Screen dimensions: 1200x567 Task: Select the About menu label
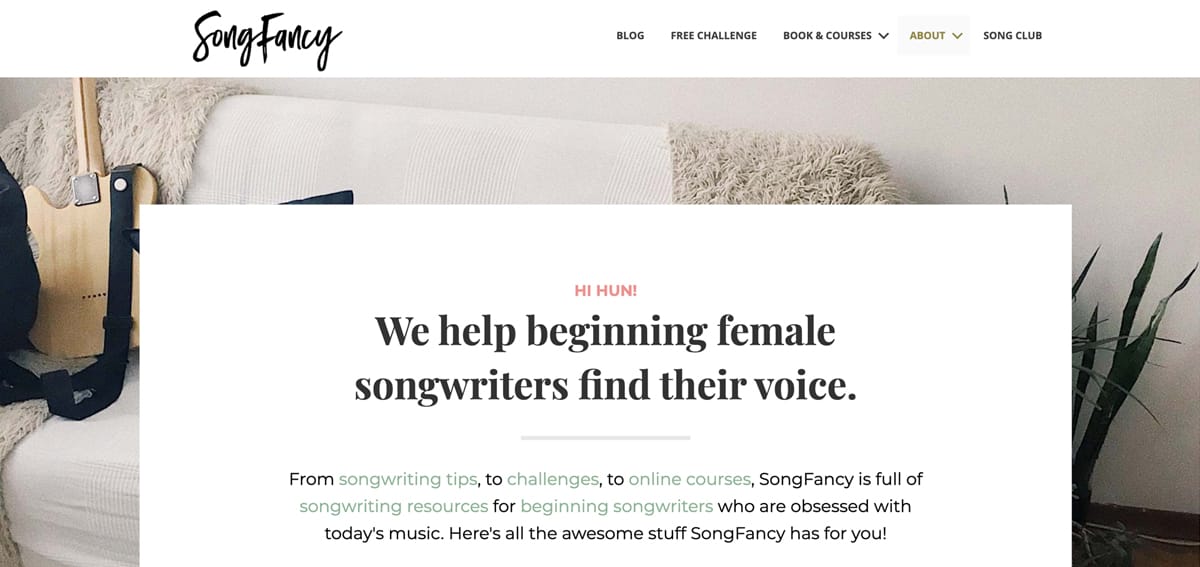(x=927, y=36)
